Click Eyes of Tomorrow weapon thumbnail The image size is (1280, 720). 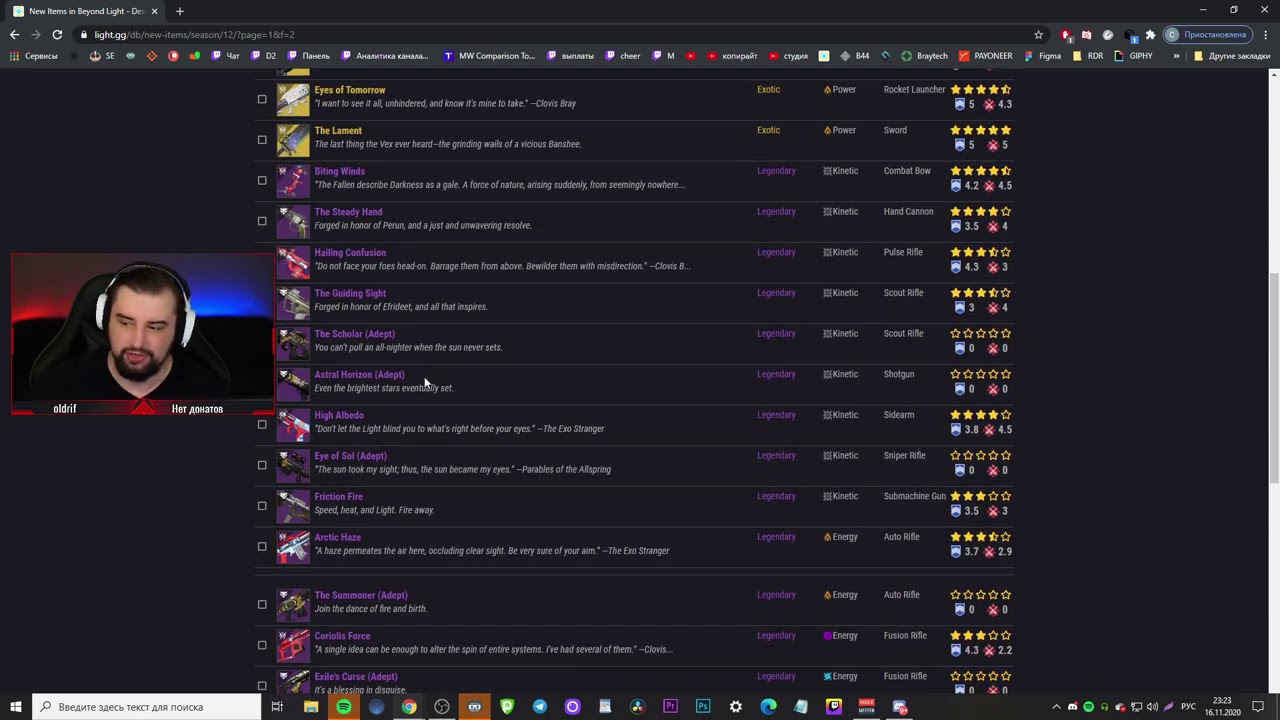(x=293, y=99)
